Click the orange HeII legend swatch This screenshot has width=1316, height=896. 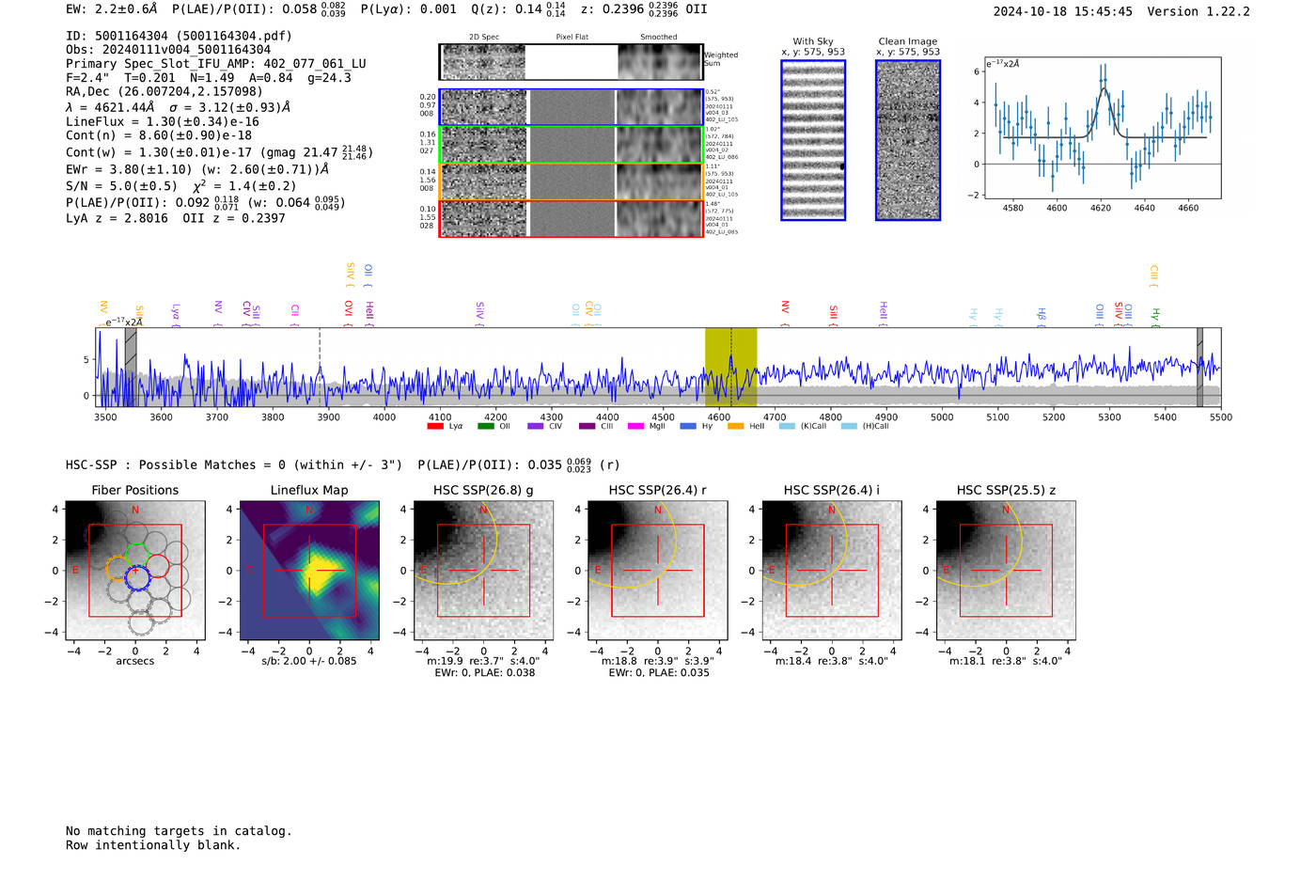[x=735, y=426]
